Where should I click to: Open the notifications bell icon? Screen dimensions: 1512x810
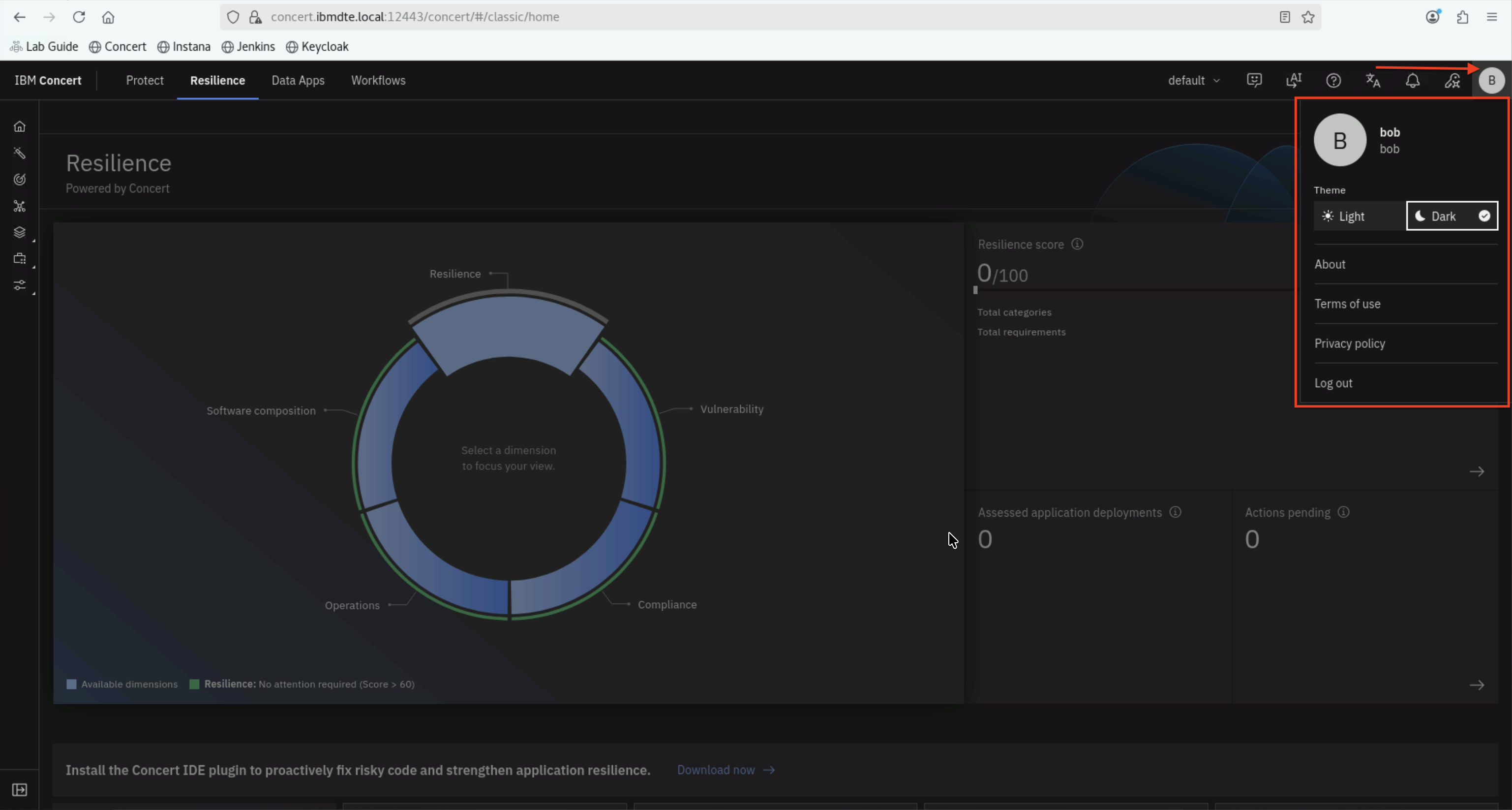click(x=1413, y=81)
